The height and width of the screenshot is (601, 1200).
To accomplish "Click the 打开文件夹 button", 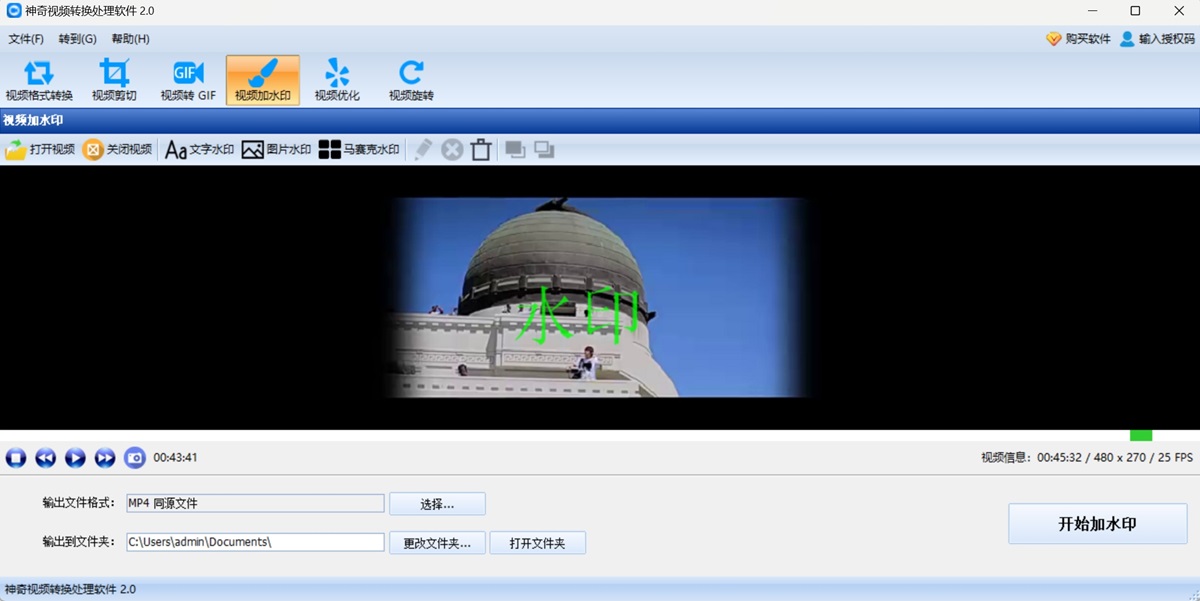I will coord(537,543).
